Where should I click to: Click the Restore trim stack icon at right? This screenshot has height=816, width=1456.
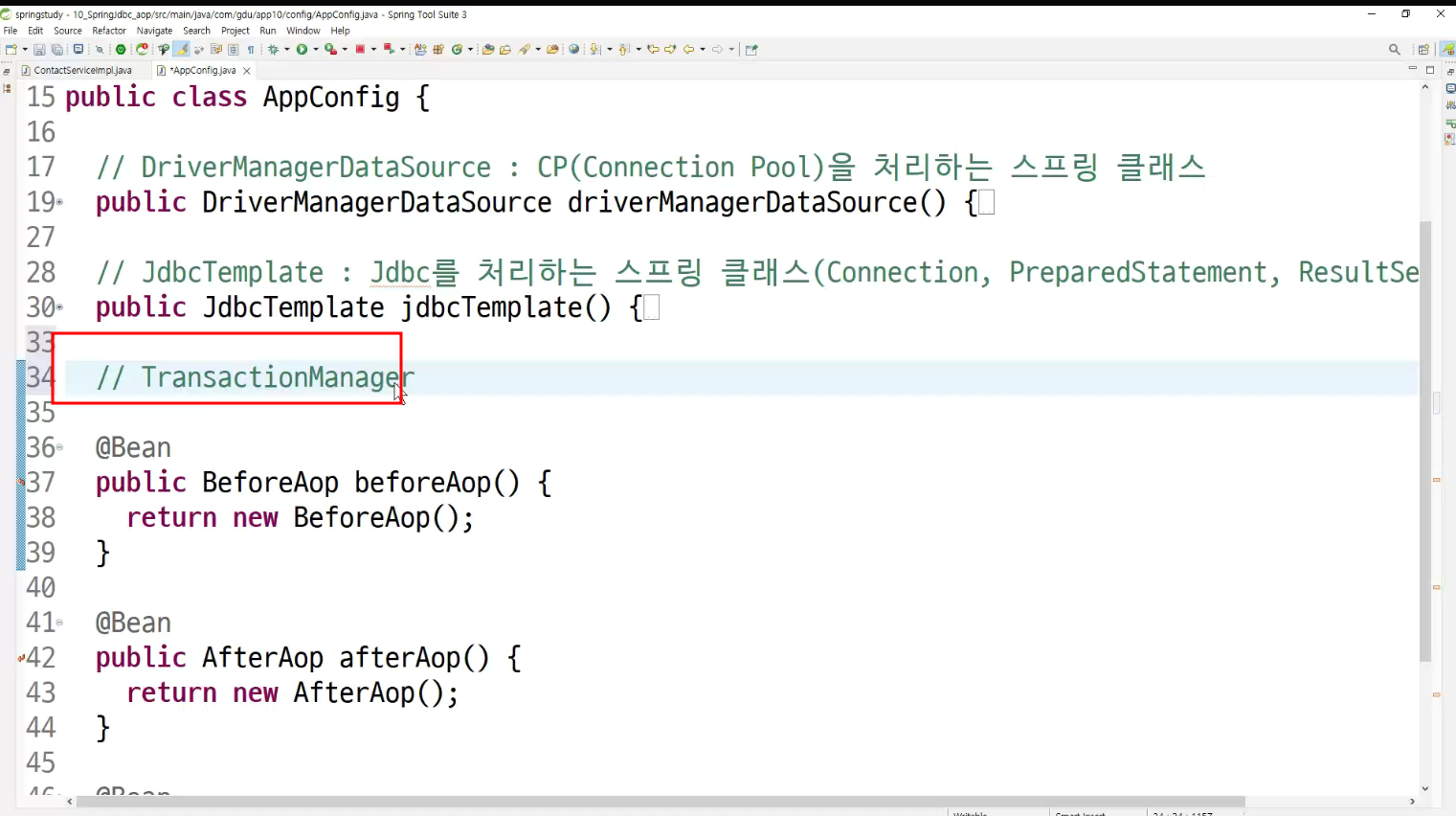coord(1450,72)
